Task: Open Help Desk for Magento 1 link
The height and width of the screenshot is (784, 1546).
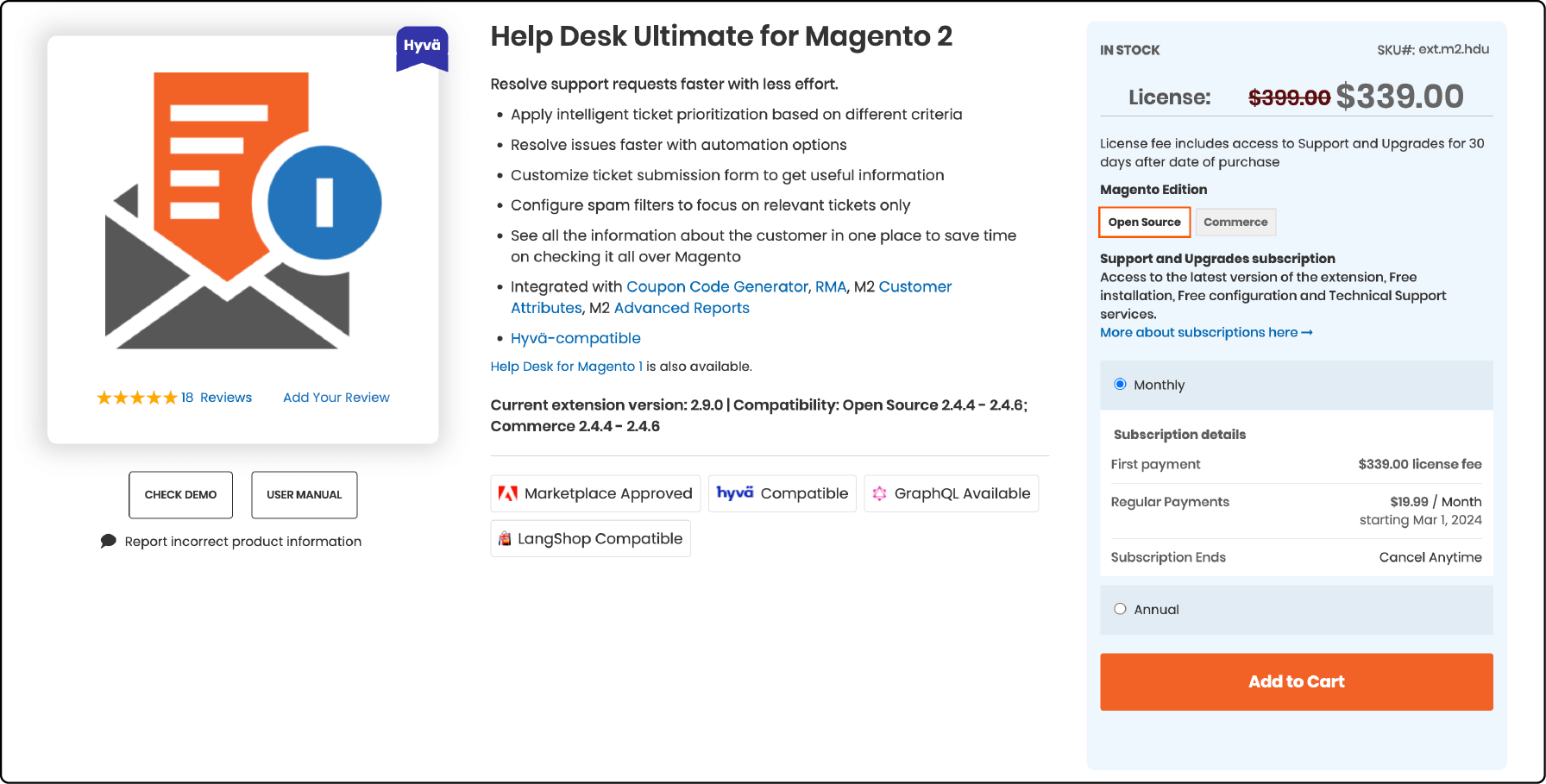Action: [567, 367]
